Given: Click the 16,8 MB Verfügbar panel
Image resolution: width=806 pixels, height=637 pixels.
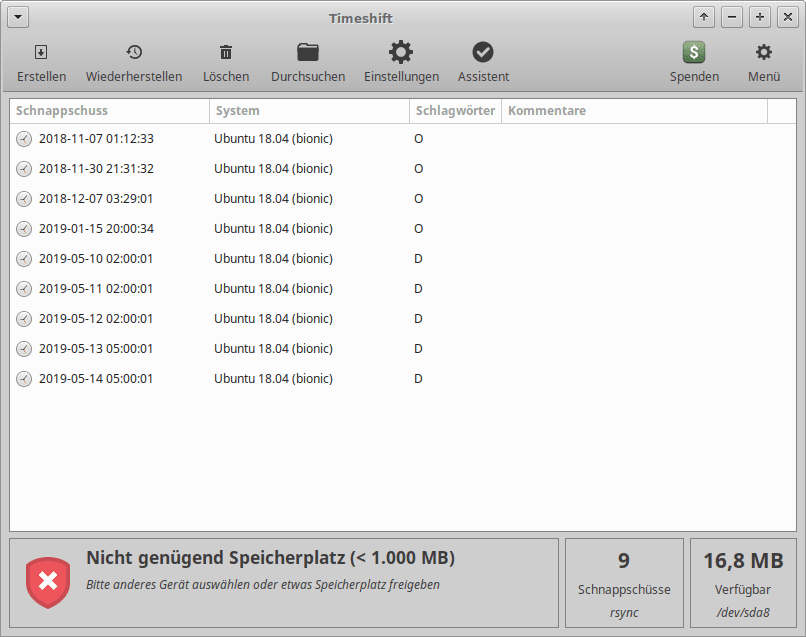Looking at the screenshot, I should click(x=743, y=583).
